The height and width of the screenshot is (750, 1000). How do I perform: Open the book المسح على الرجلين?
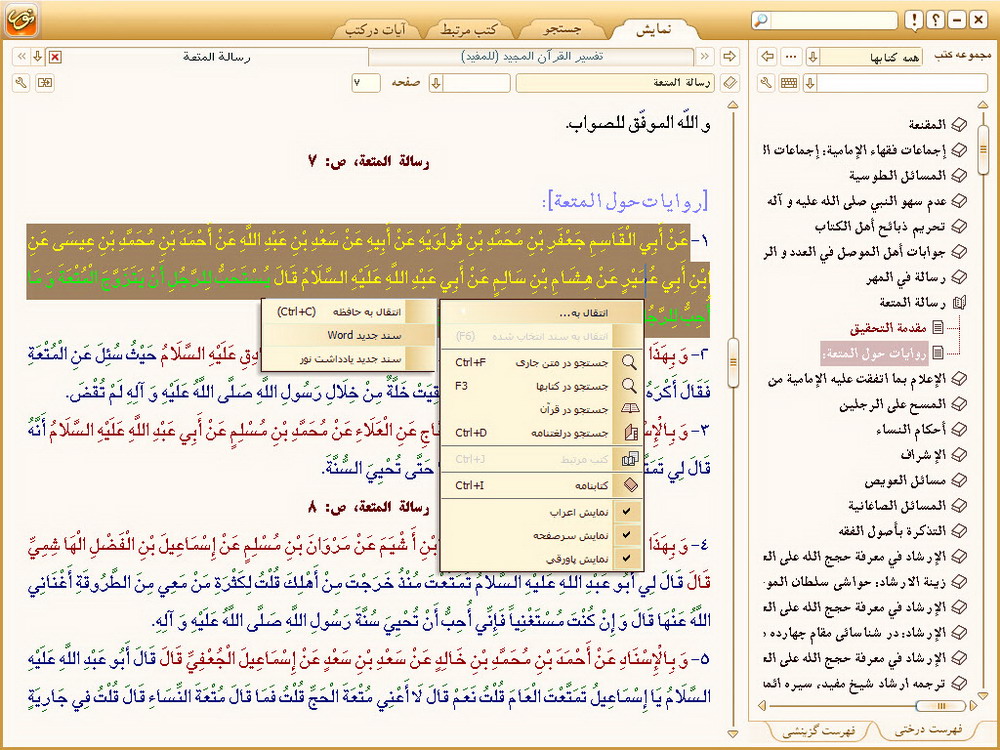click(x=892, y=404)
